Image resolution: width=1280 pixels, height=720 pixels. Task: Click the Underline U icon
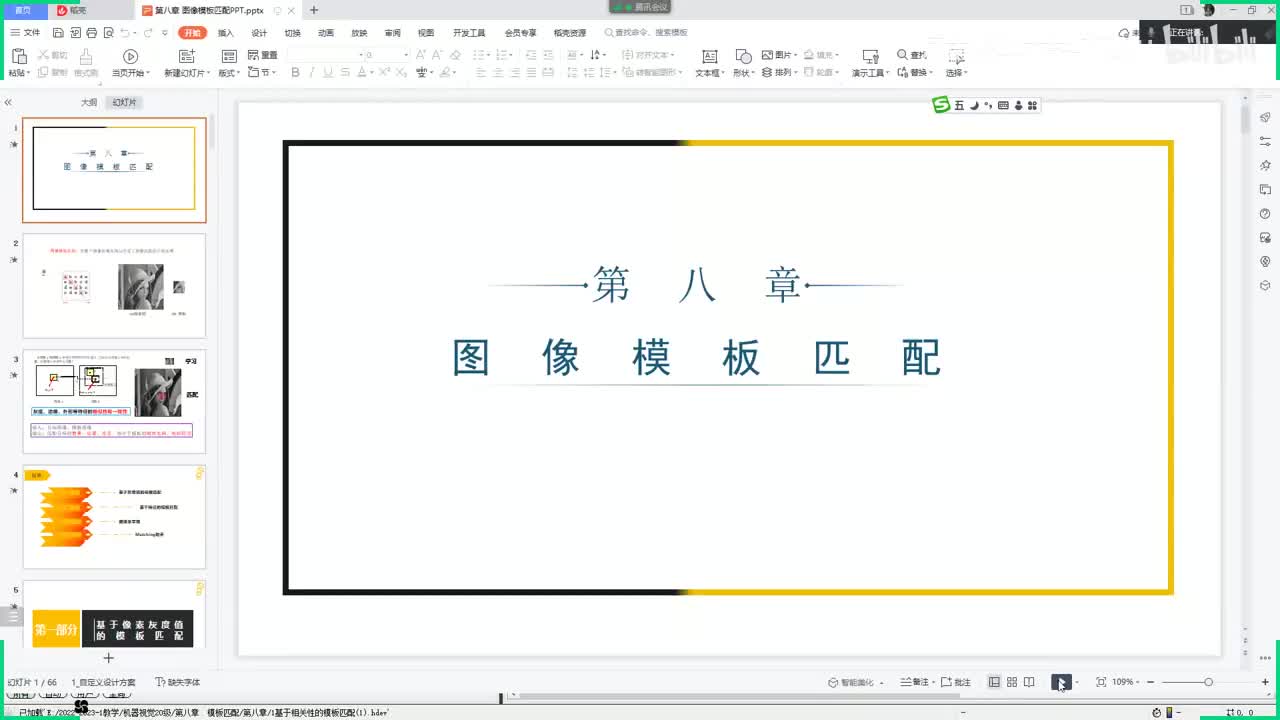(x=328, y=73)
